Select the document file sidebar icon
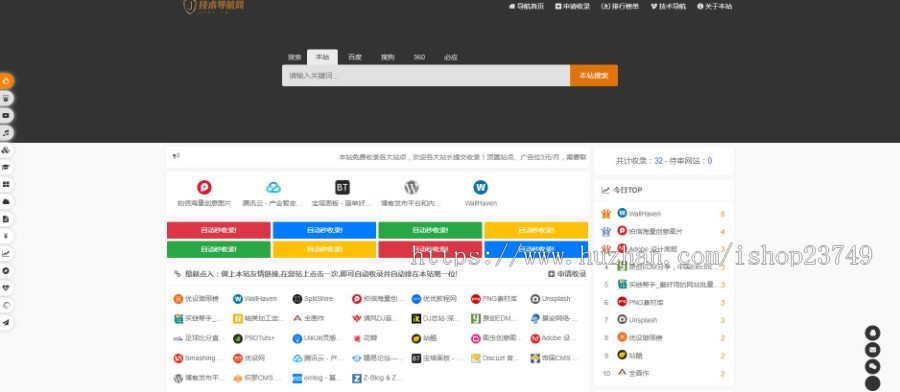The image size is (900, 392). [x=6, y=219]
